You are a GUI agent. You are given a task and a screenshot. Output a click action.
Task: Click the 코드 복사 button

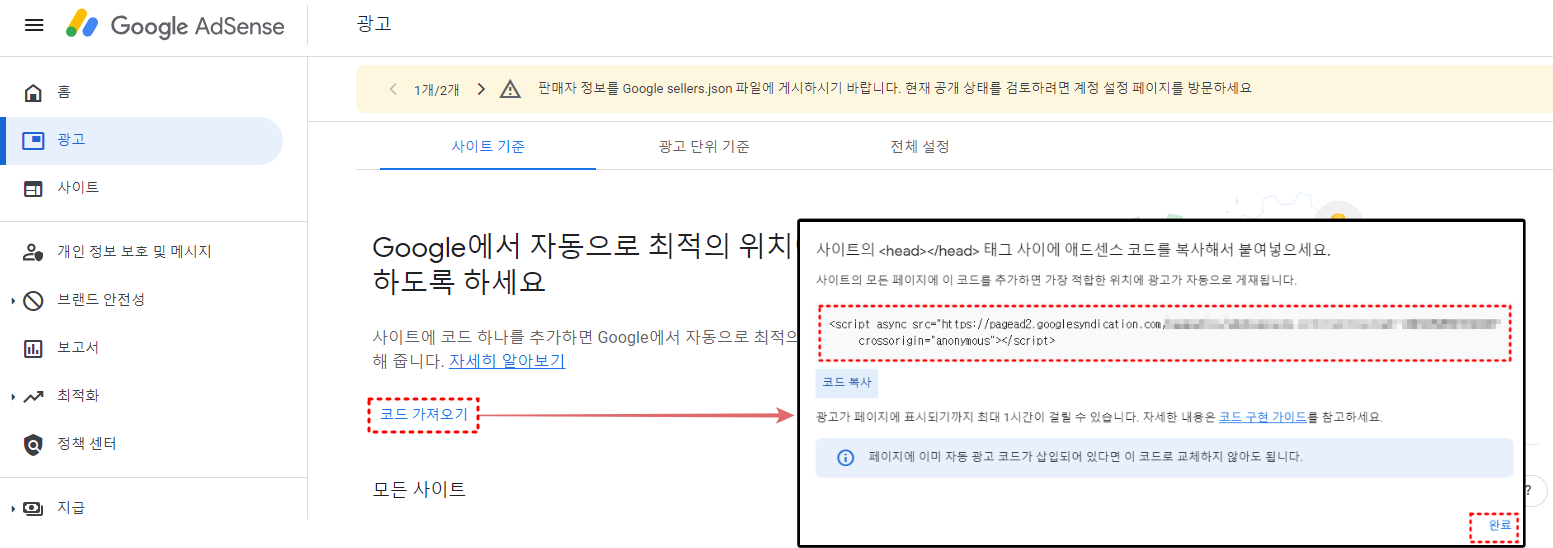click(x=846, y=383)
